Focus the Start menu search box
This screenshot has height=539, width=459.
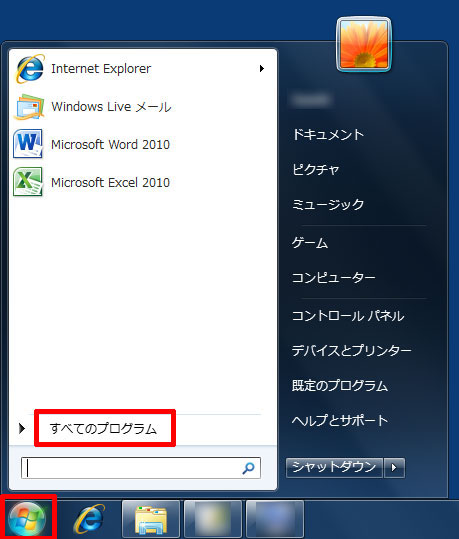(141, 468)
